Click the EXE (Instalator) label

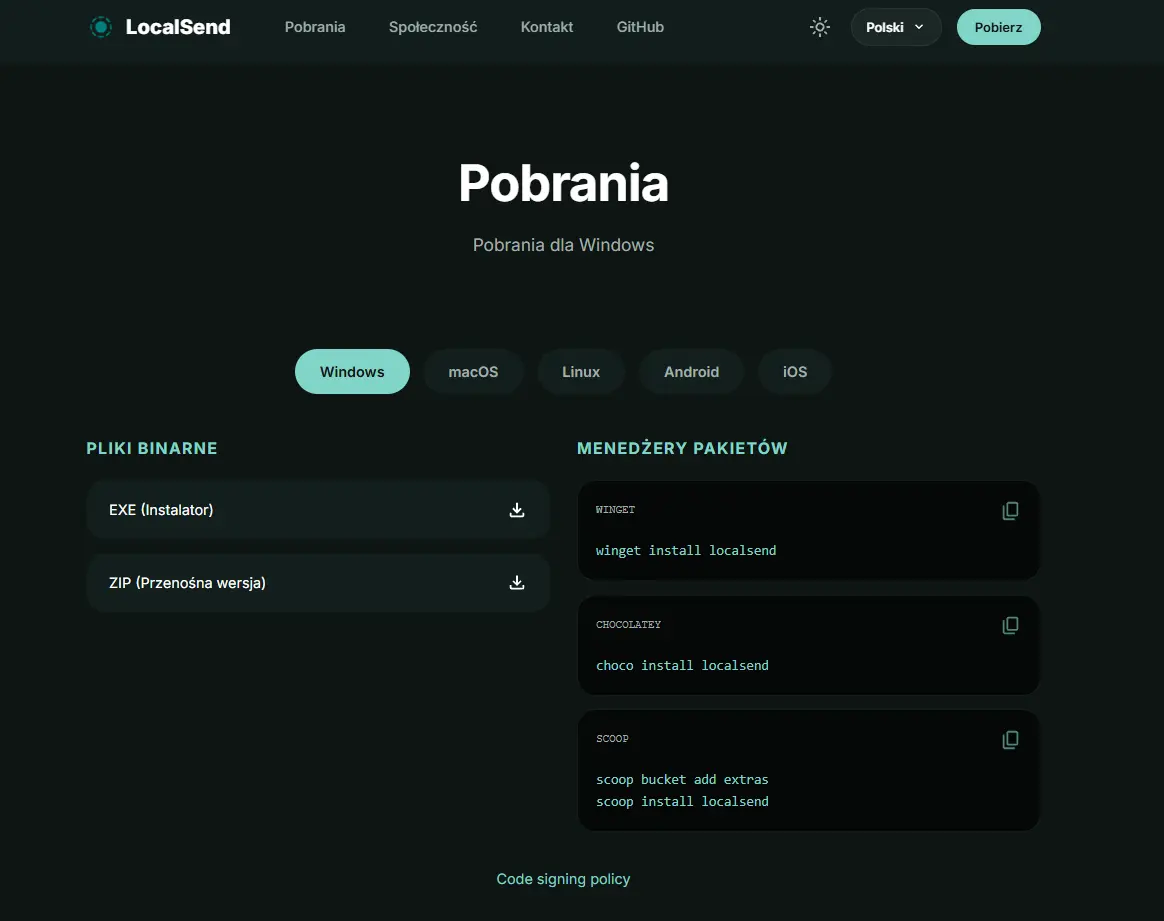161,510
